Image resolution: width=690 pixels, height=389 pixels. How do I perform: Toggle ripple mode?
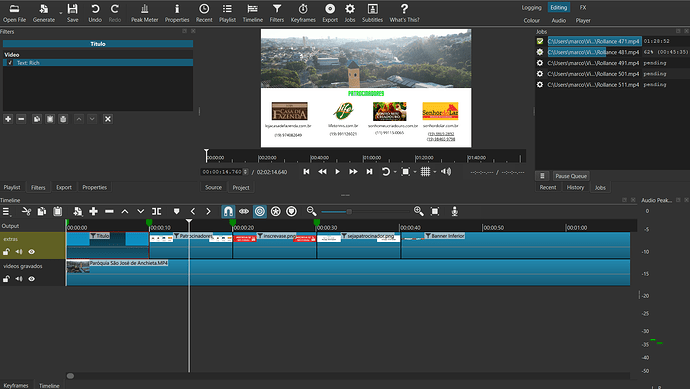point(260,212)
